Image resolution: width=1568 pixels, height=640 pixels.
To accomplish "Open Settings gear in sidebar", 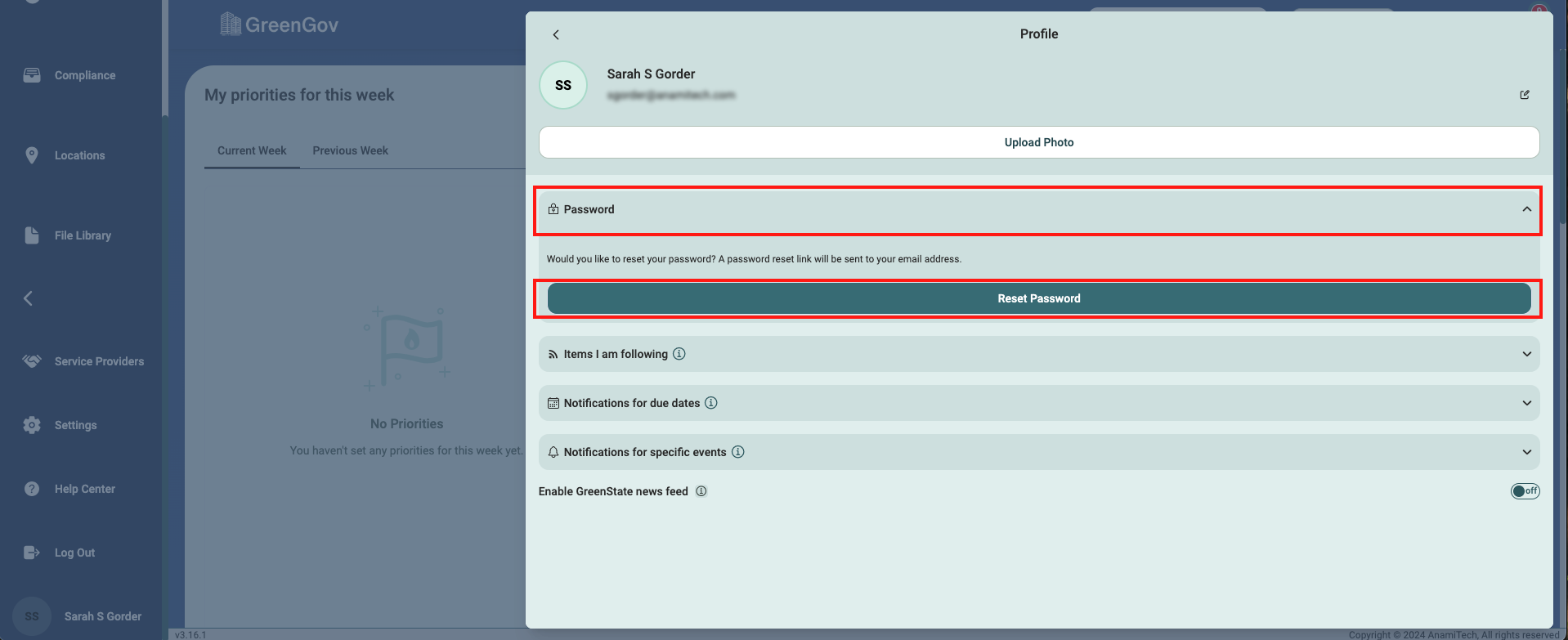I will [x=32, y=425].
